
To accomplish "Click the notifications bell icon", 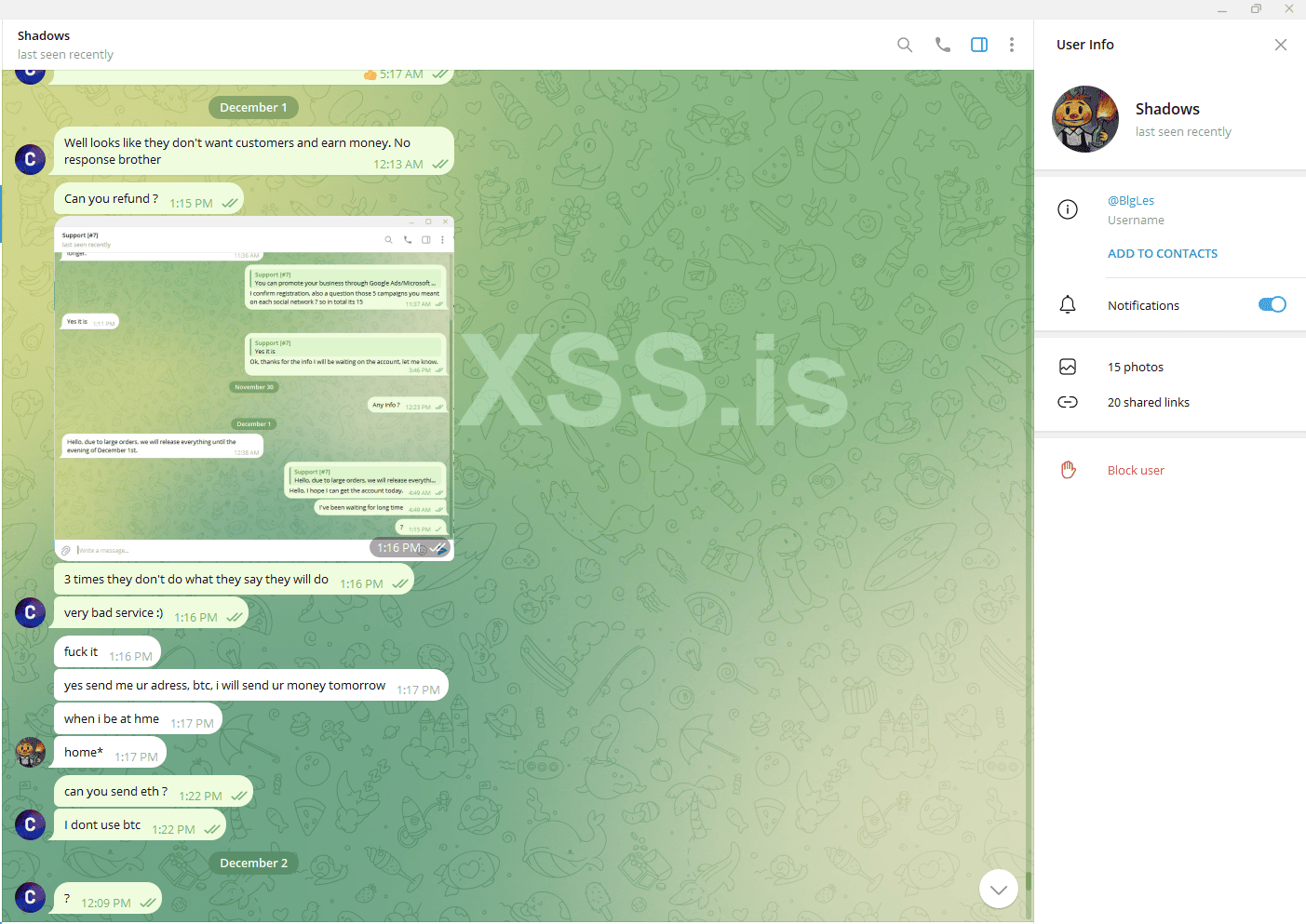I will 1068,305.
